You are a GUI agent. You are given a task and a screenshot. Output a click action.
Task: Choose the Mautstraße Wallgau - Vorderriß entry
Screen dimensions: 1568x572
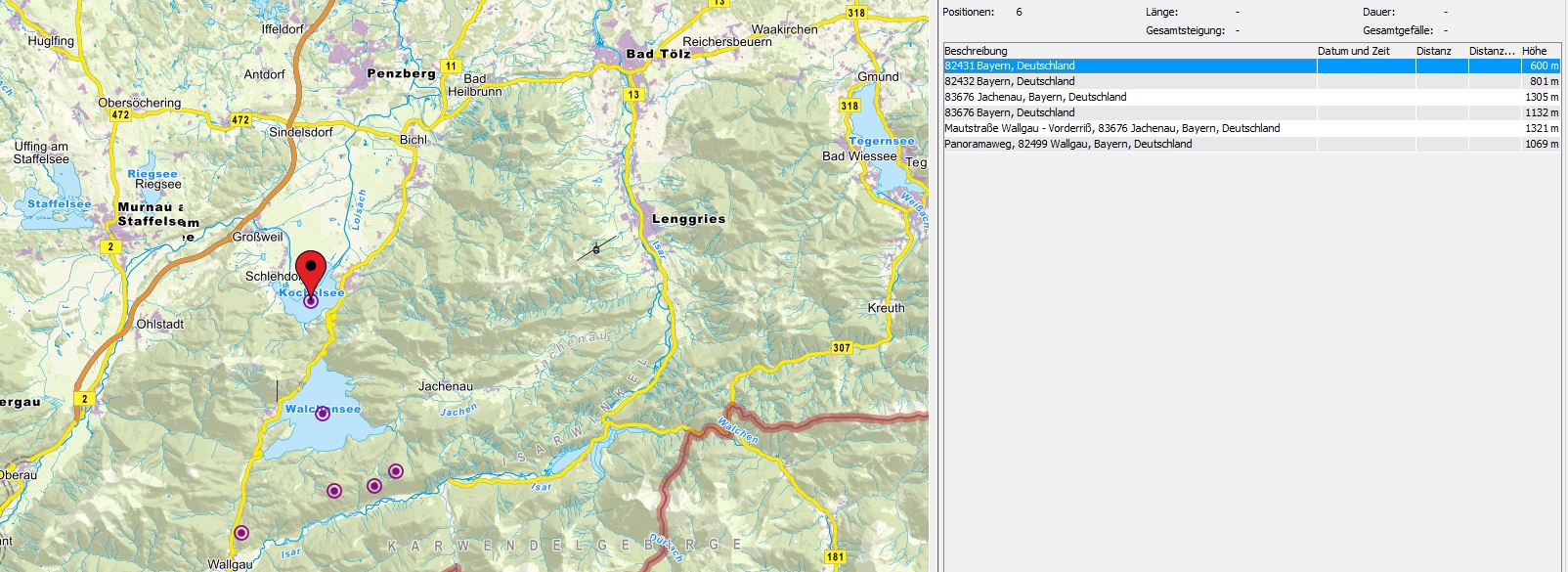[x=1111, y=128]
